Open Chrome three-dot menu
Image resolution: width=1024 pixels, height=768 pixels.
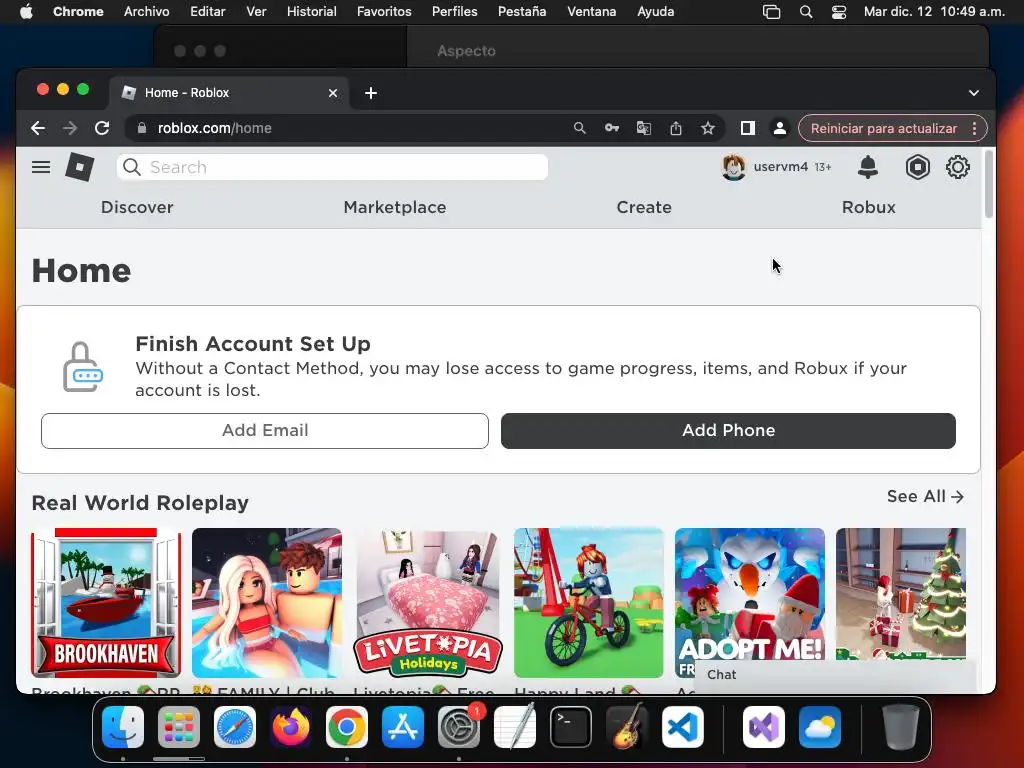(974, 128)
